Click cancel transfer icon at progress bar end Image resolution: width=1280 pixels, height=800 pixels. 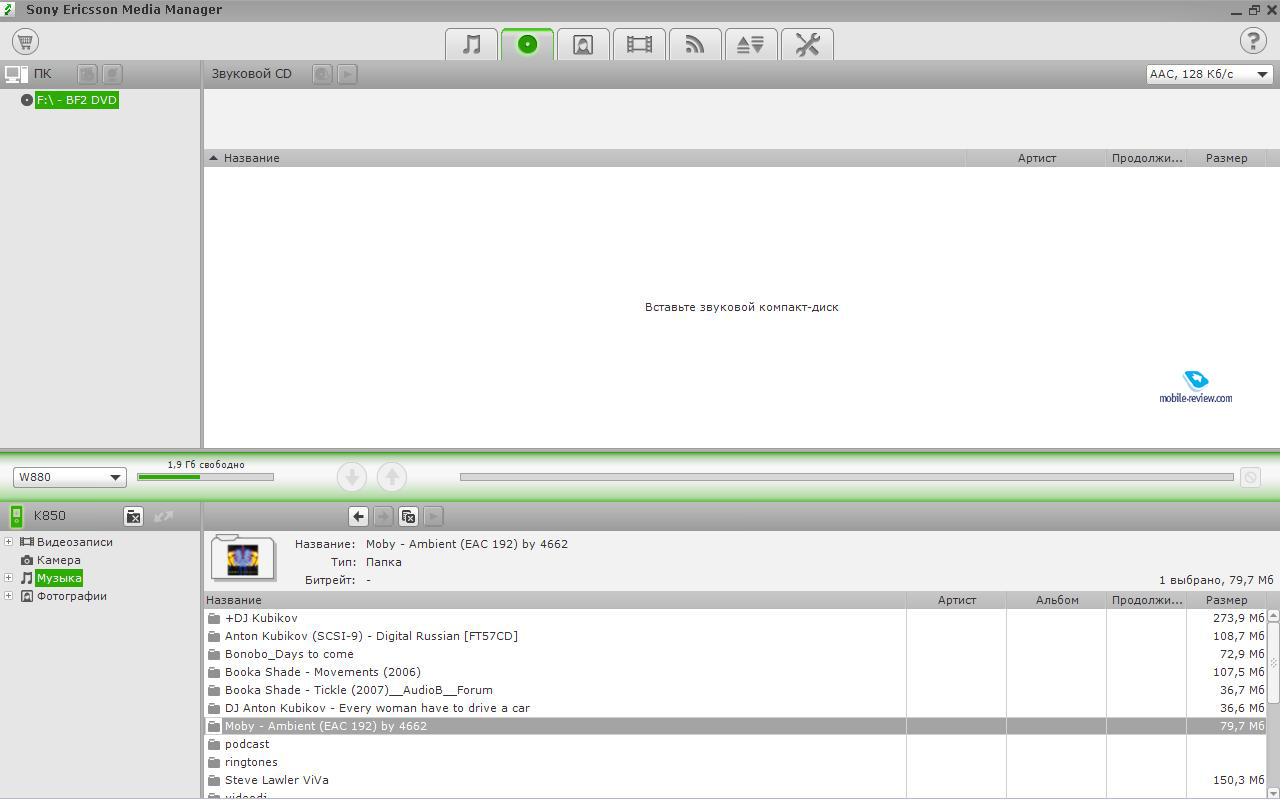coord(1250,477)
